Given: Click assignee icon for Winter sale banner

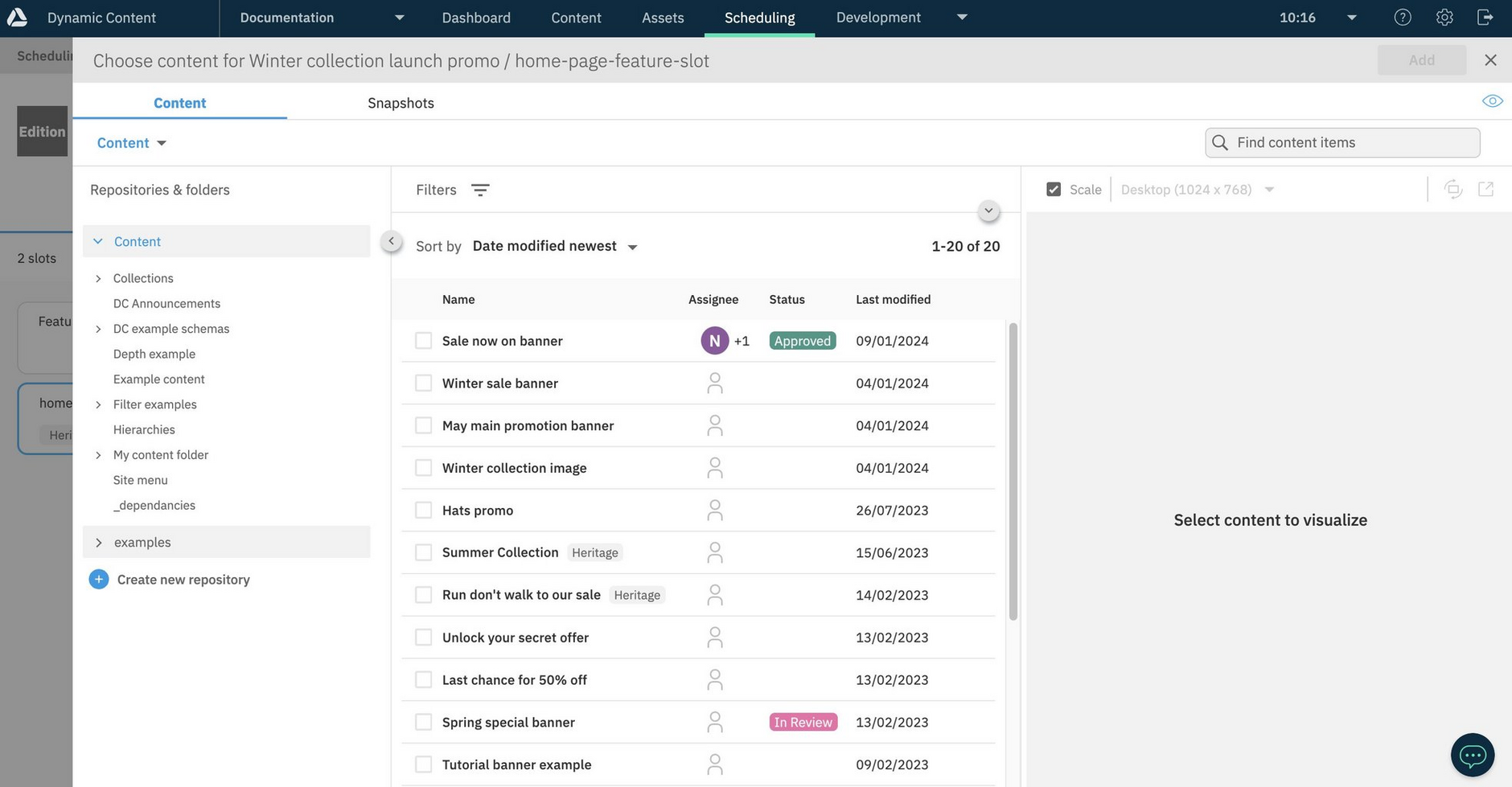Looking at the screenshot, I should pyautogui.click(x=714, y=383).
